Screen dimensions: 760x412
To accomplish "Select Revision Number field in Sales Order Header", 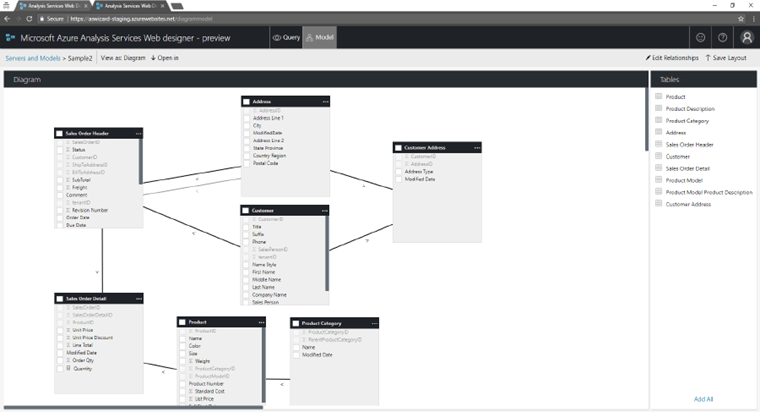I will point(90,210).
